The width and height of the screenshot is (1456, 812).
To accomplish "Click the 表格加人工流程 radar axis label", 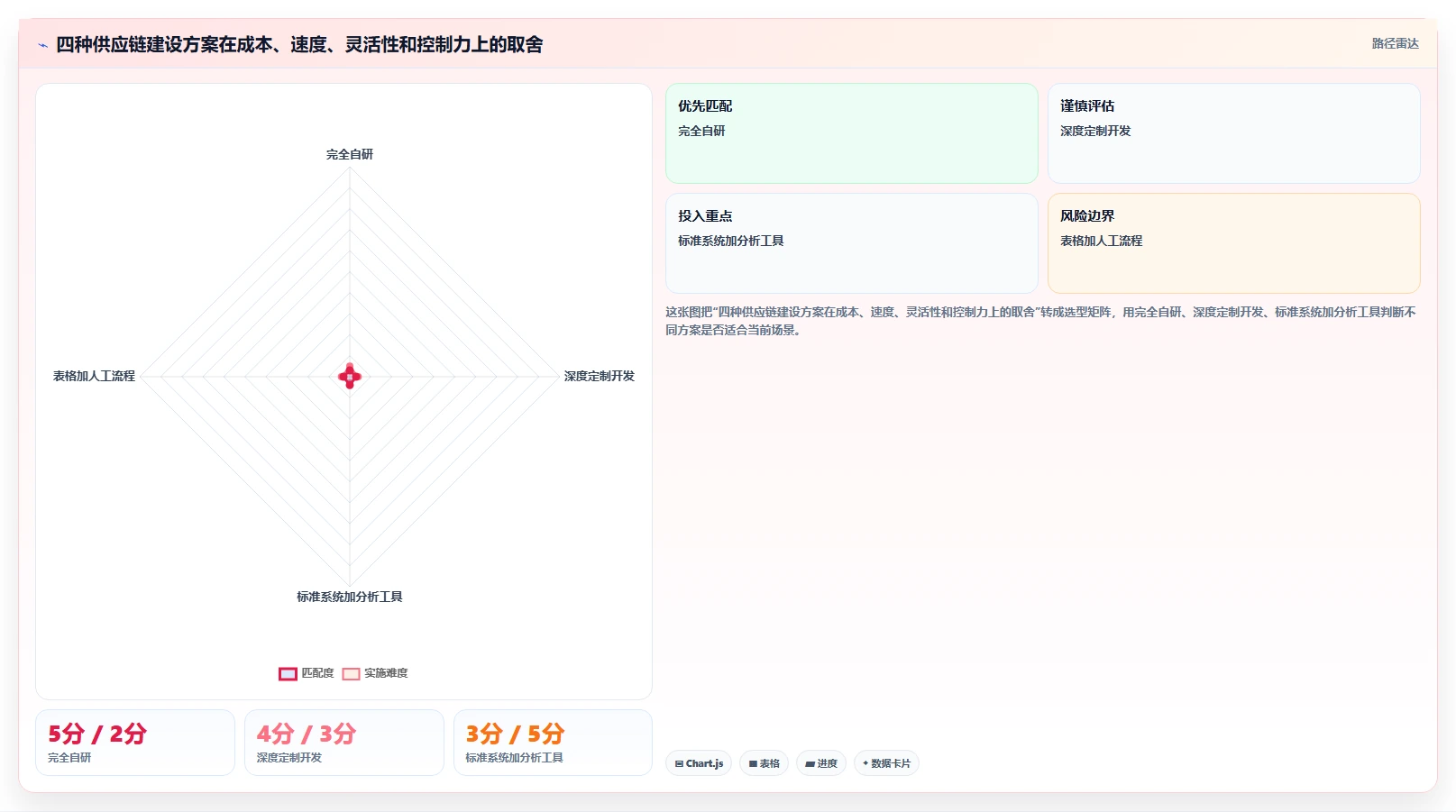I will 94,376.
